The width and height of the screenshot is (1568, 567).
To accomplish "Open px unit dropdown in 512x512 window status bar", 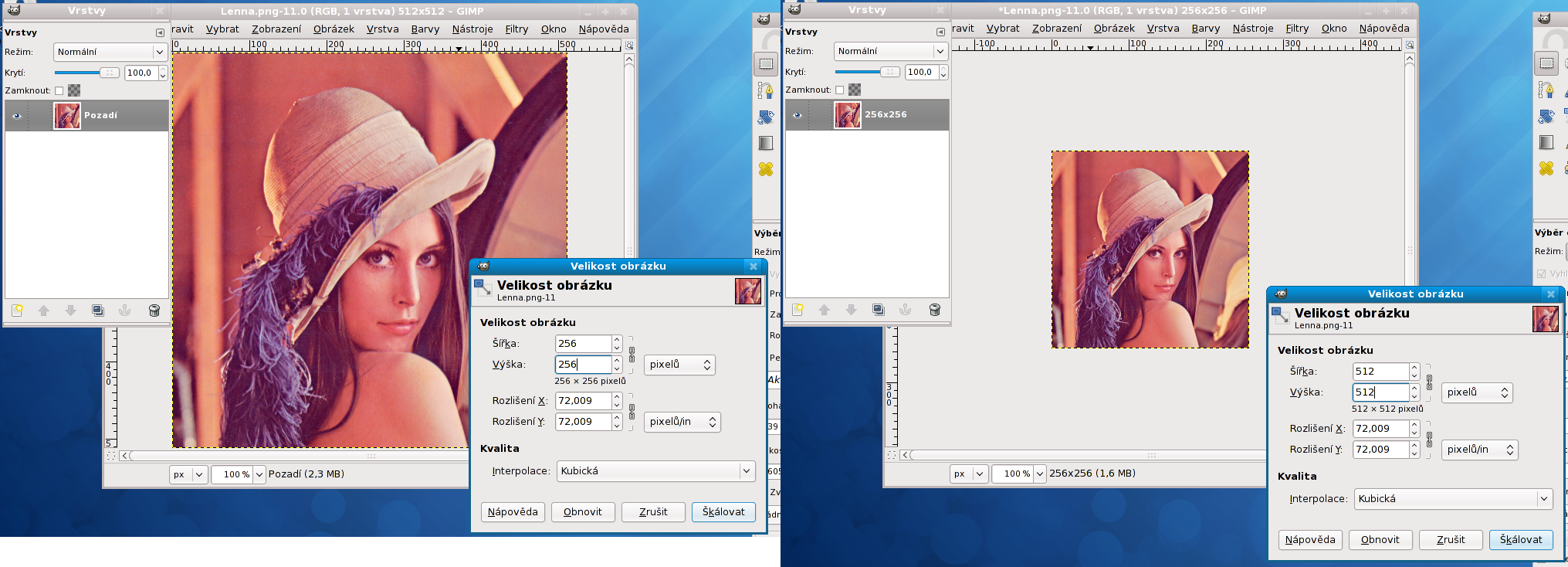I will click(x=188, y=474).
